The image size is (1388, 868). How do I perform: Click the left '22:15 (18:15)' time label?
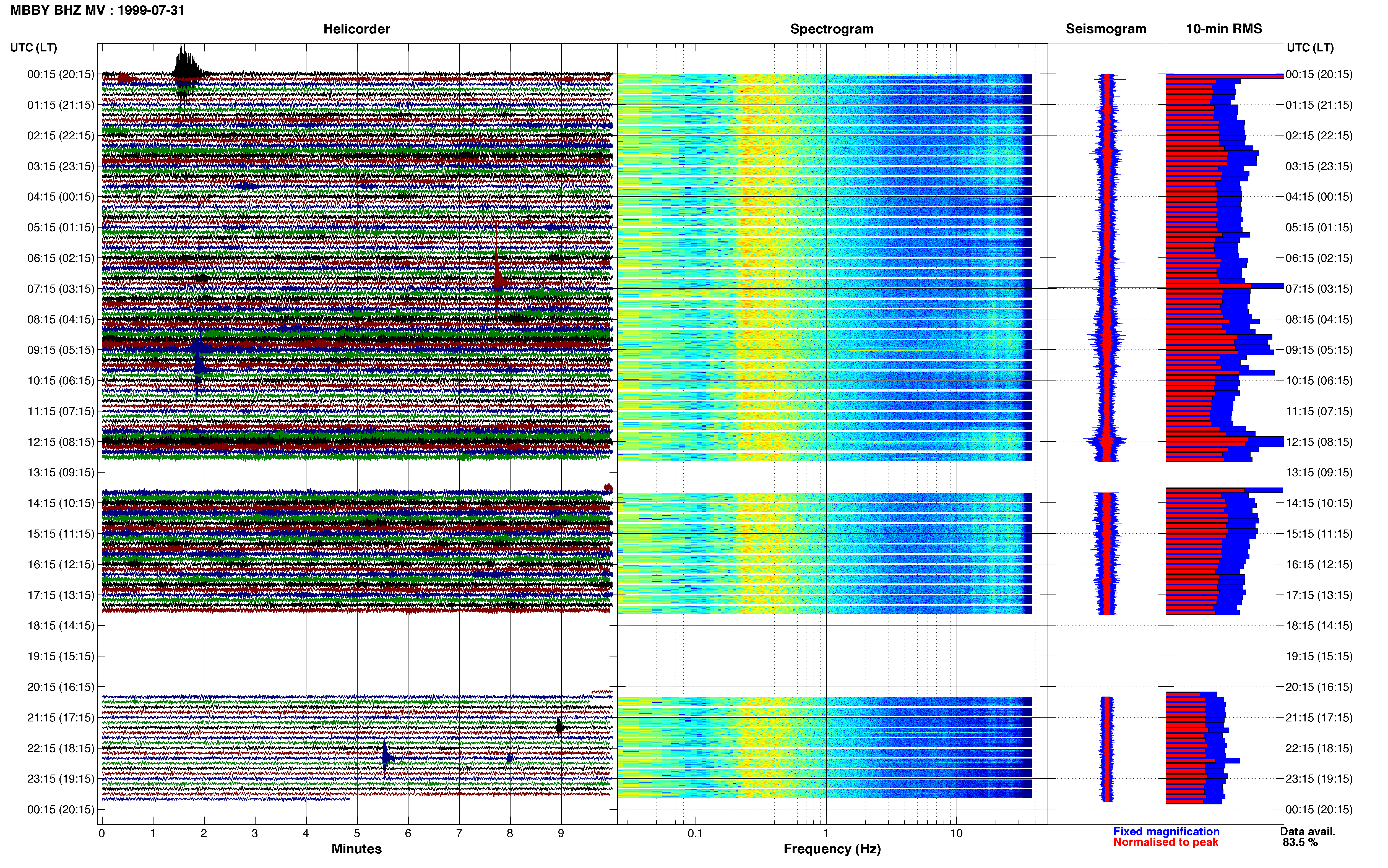tap(60, 748)
